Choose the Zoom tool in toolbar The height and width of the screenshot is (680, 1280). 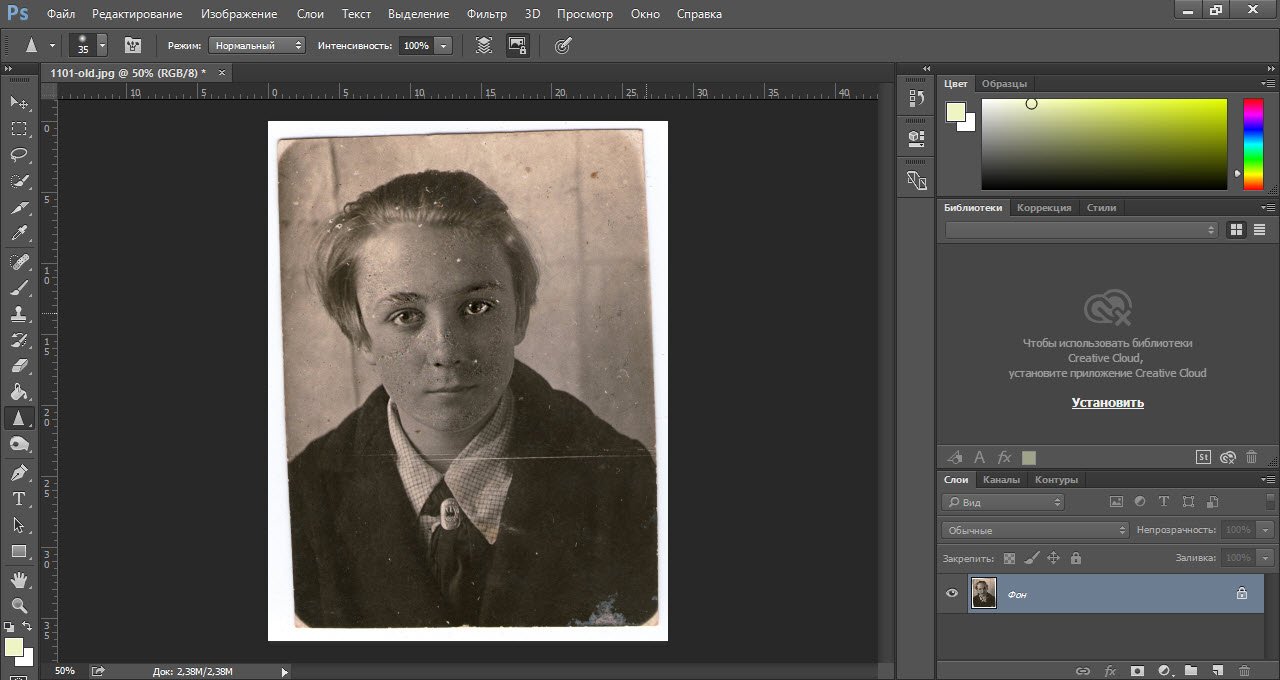pyautogui.click(x=19, y=605)
